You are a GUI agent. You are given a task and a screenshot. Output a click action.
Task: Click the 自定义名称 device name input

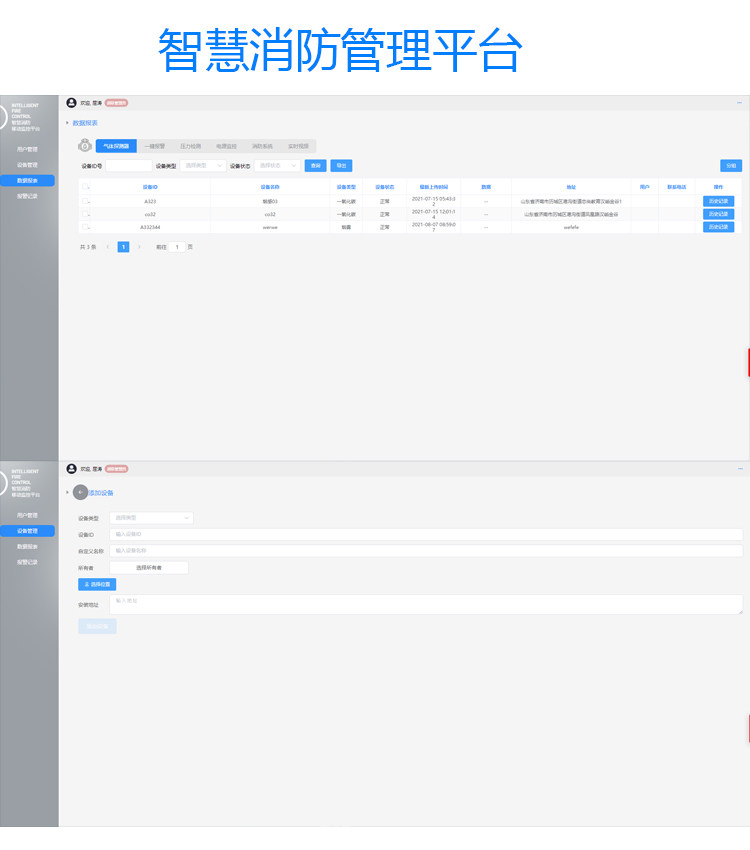[426, 551]
